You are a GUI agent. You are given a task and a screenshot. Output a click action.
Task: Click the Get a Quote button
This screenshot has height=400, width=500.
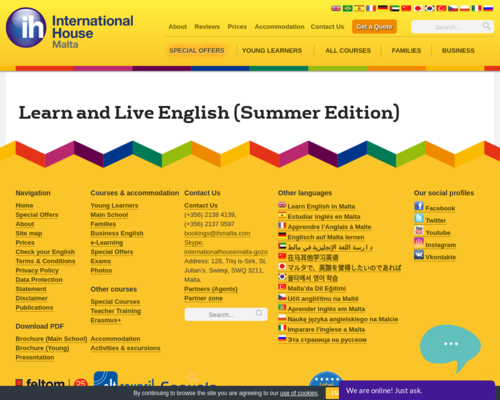click(x=374, y=27)
